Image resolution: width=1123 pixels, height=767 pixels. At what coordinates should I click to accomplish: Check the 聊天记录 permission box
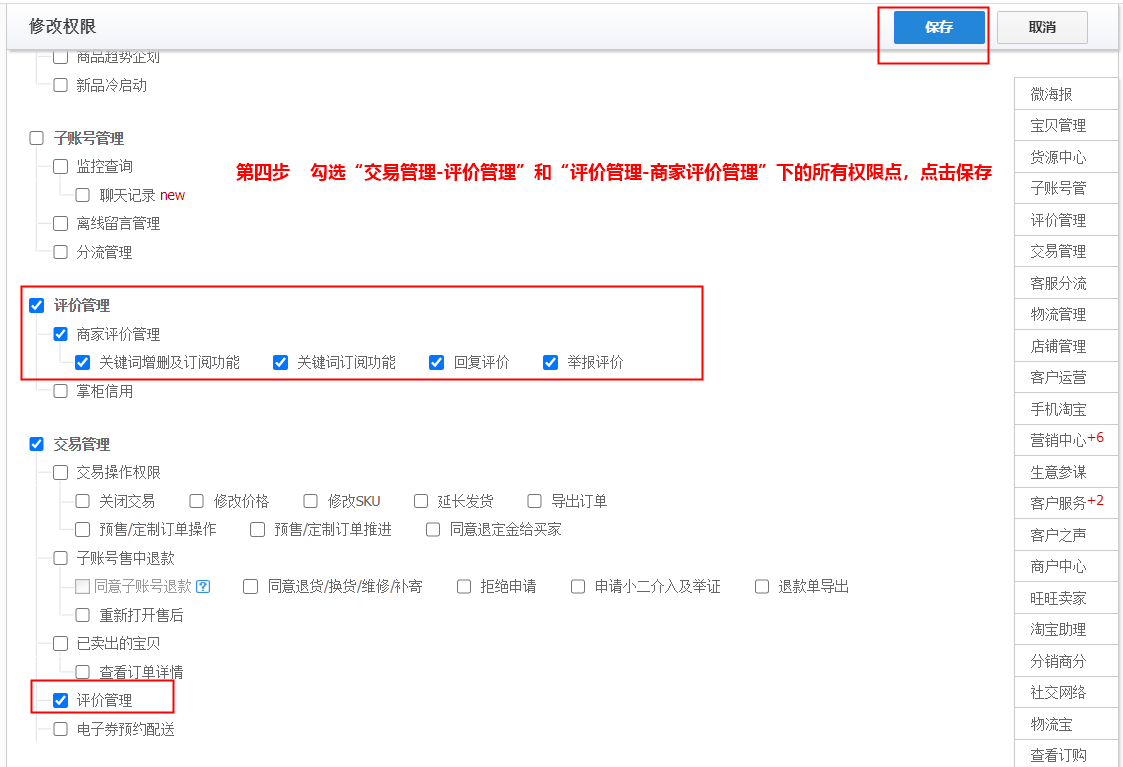tap(83, 195)
